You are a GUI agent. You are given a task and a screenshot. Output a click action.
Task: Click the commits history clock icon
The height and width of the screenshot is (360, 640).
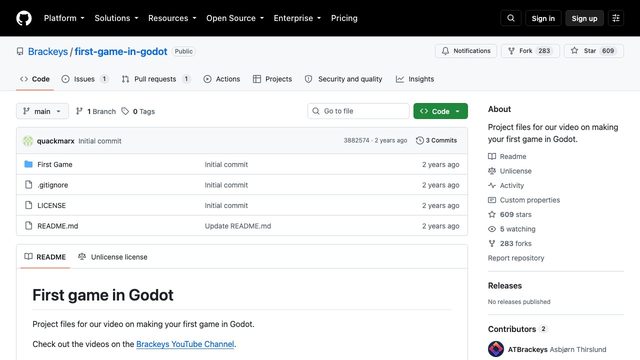click(420, 140)
